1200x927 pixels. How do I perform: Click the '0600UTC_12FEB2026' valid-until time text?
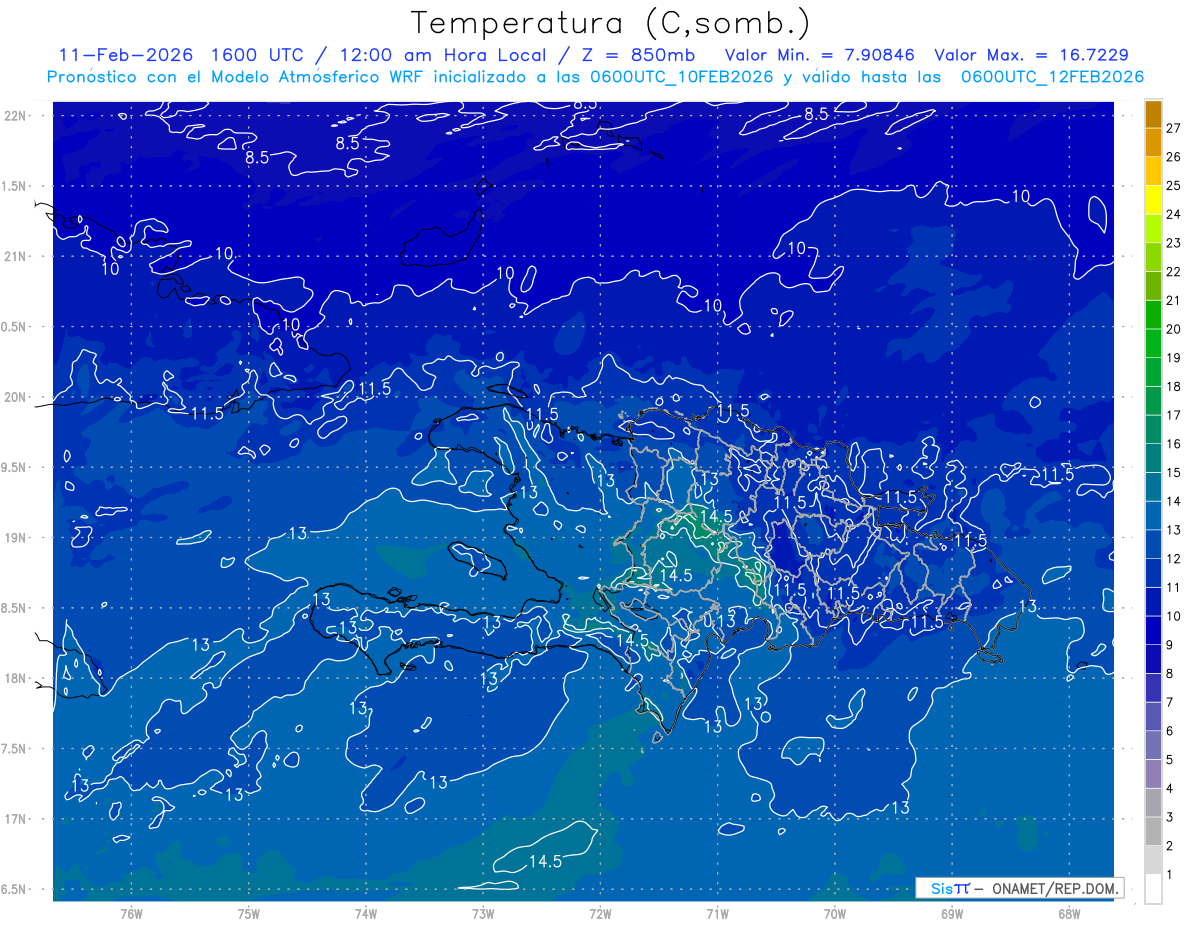[x=1052, y=77]
